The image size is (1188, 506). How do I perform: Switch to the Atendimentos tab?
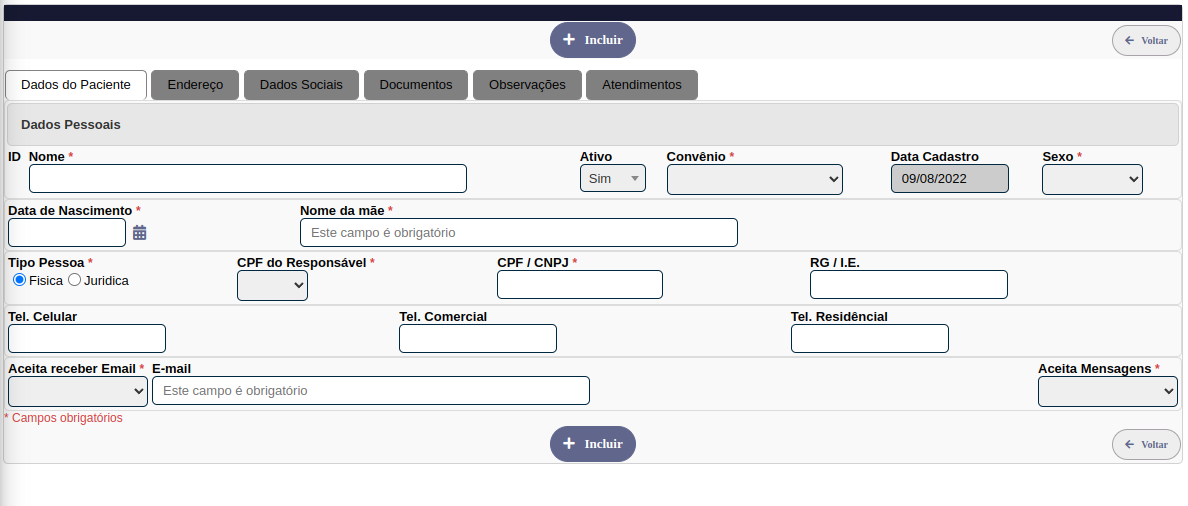pos(641,85)
